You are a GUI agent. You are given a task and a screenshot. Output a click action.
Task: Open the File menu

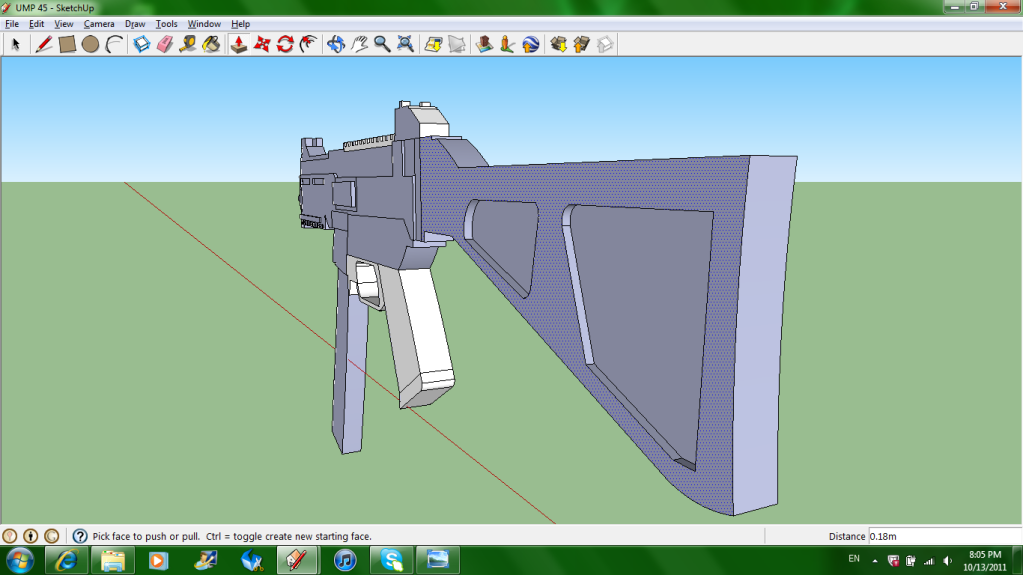12,24
